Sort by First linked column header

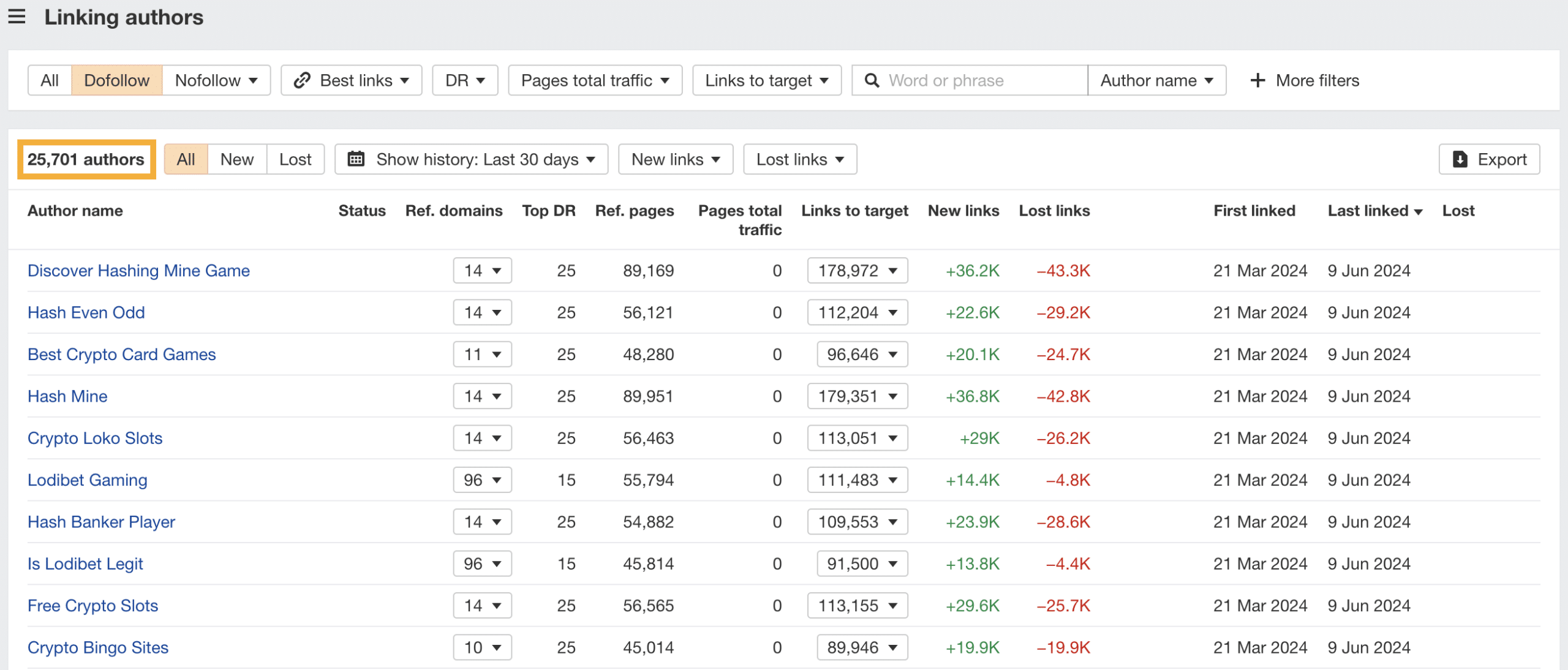(x=1254, y=211)
